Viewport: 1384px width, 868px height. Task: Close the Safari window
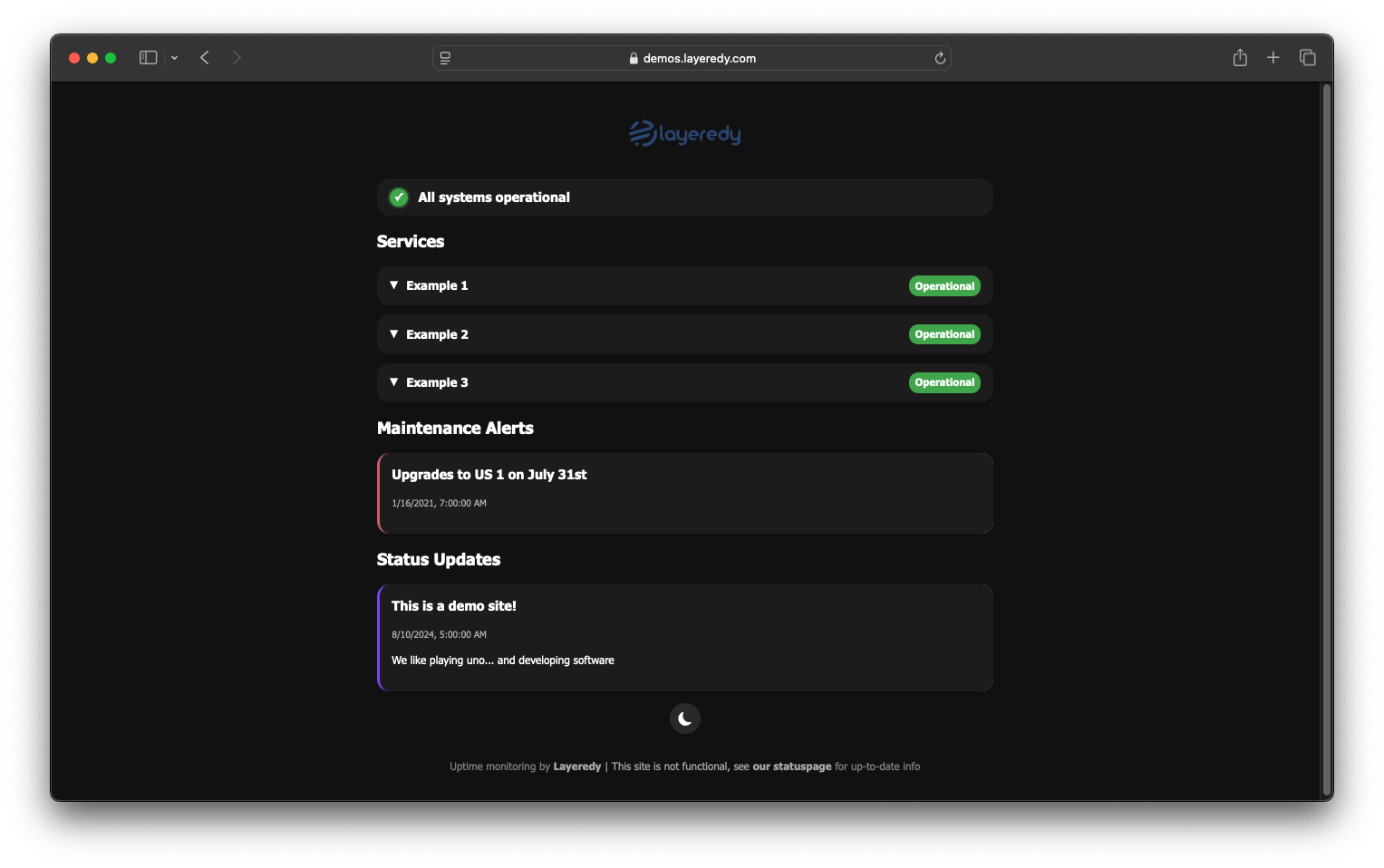point(74,58)
